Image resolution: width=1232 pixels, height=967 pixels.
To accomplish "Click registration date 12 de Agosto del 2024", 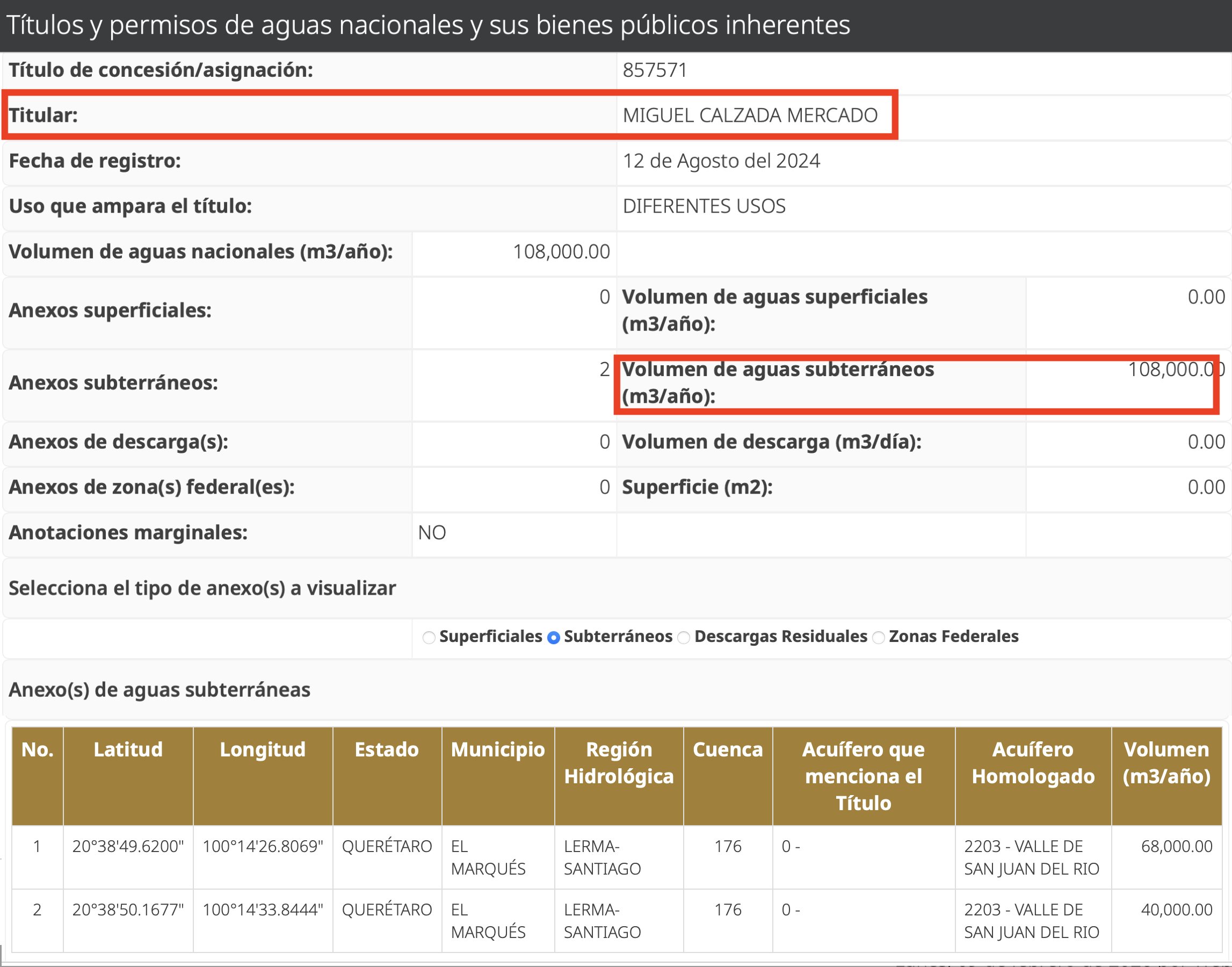I will pos(721,161).
